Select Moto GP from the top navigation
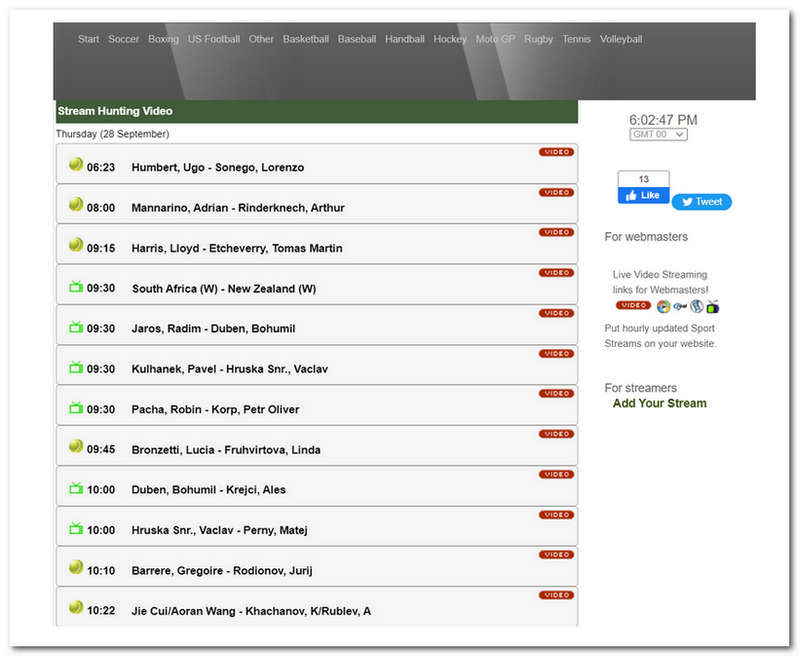The width and height of the screenshot is (800, 657). coord(495,40)
